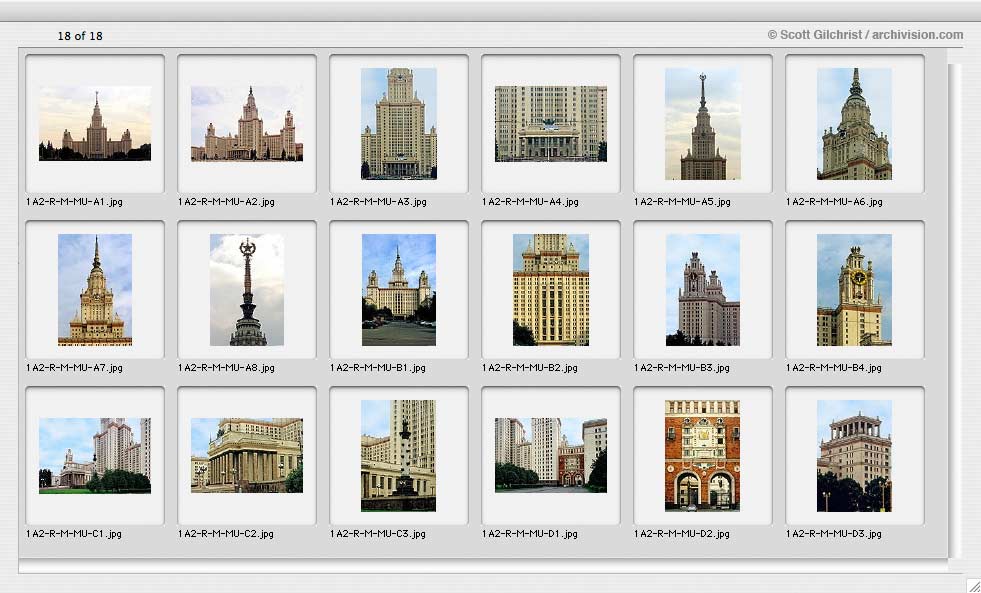
Task: Click the filename label 1A2-R-M-MU-A6.jpg
Action: (x=835, y=201)
